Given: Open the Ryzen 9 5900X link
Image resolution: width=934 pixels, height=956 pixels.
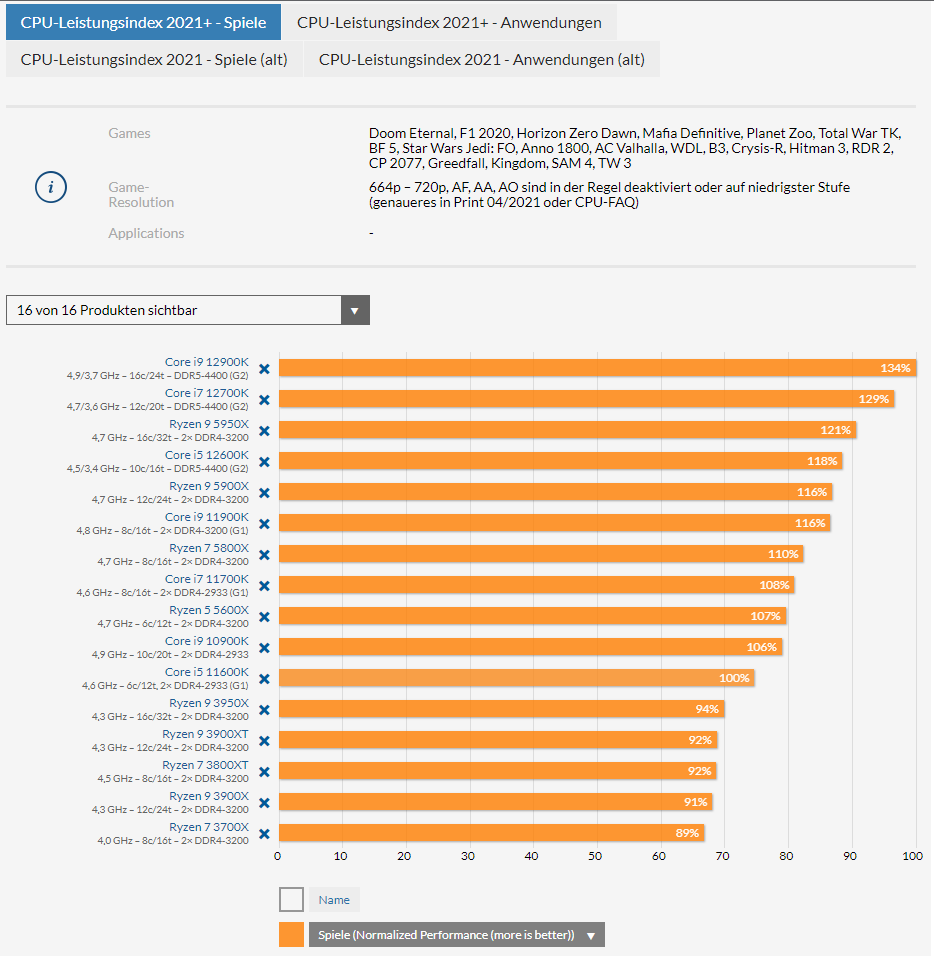Looking at the screenshot, I should tap(209, 486).
